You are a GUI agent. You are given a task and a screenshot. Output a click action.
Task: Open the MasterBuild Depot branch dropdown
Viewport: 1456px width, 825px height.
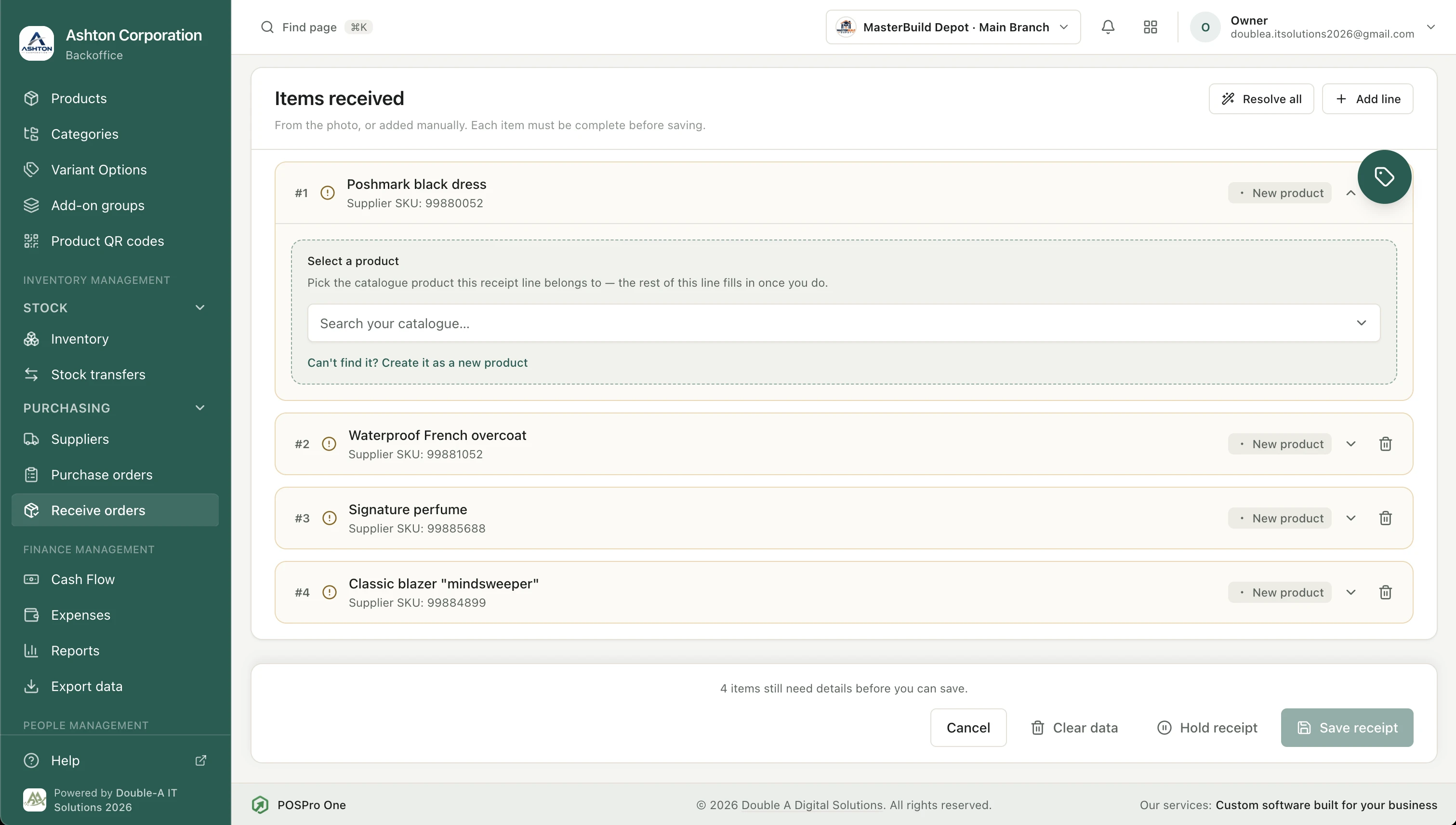(953, 27)
